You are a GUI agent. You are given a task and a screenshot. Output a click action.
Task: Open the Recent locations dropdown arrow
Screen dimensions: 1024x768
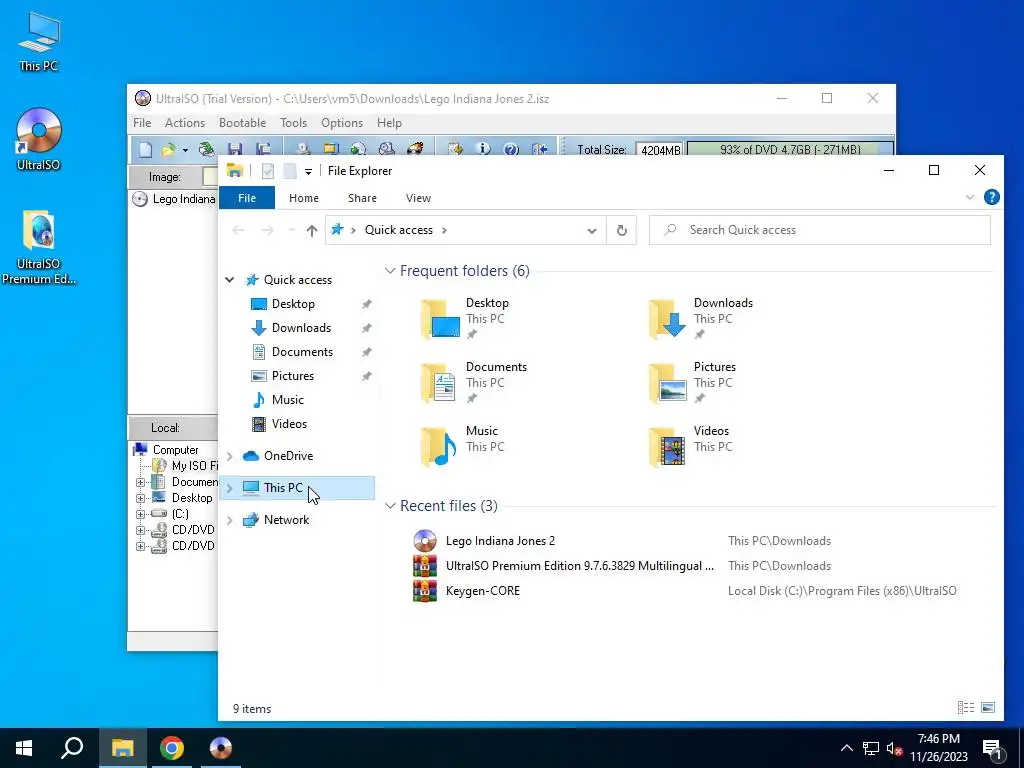pyautogui.click(x=291, y=231)
